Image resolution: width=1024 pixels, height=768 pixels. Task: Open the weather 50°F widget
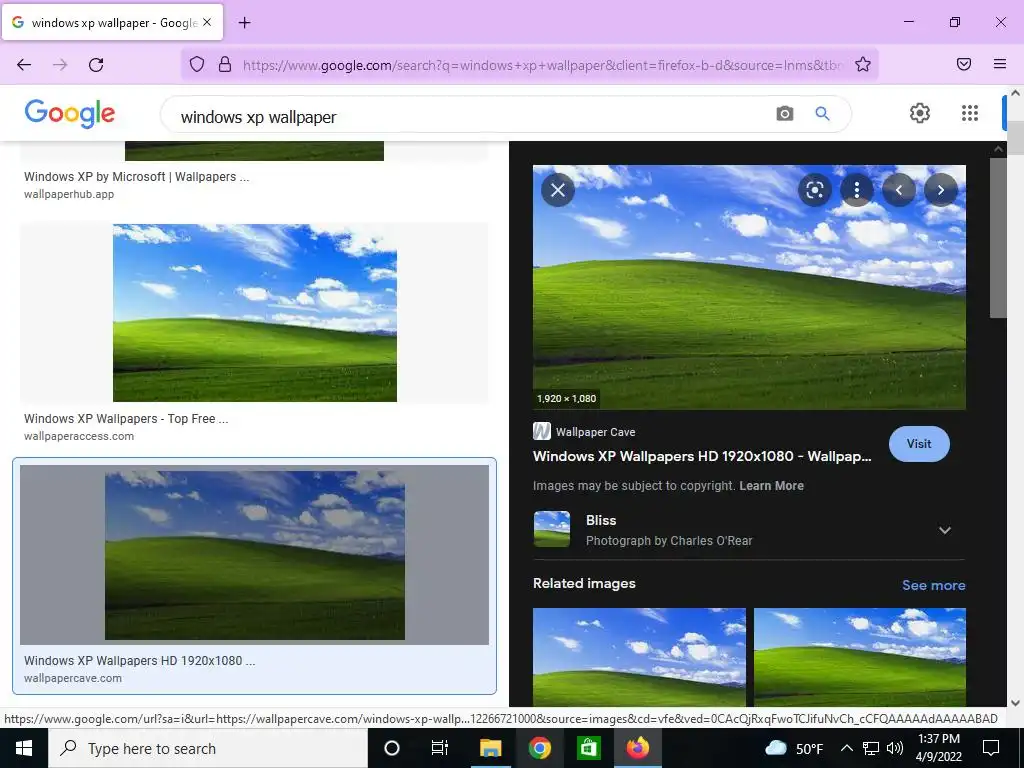793,748
